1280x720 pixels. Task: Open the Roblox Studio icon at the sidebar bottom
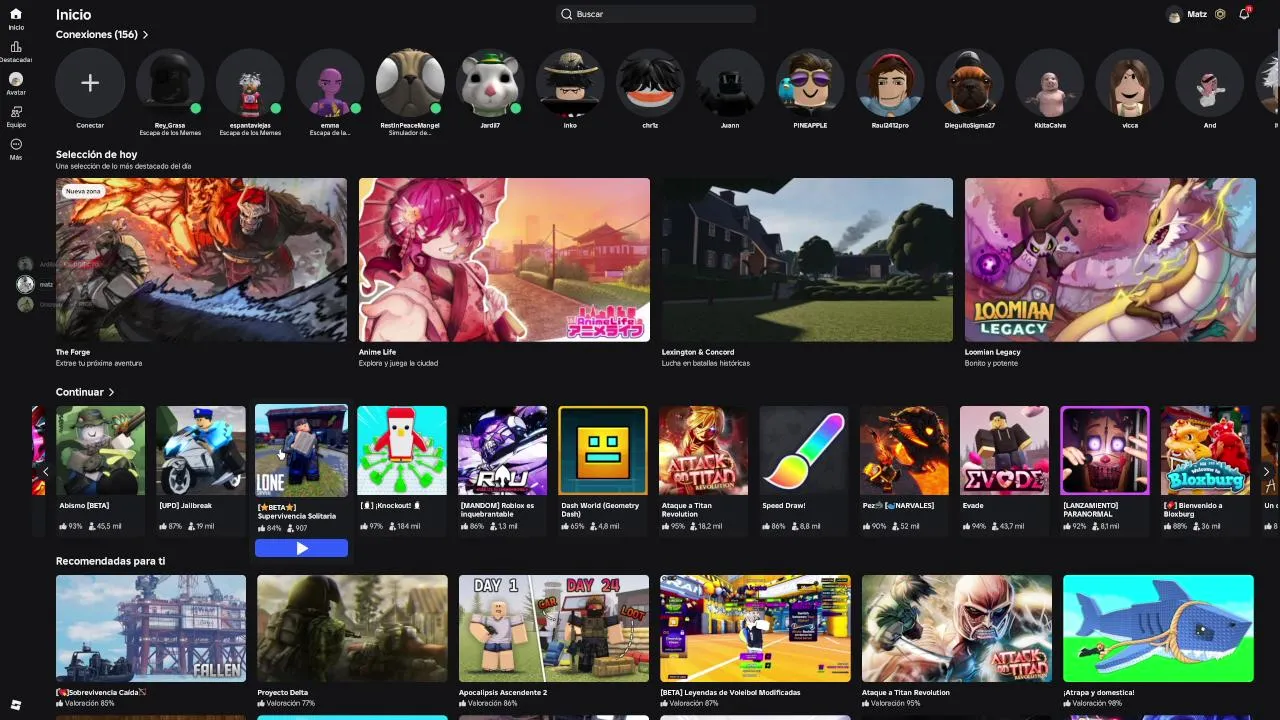coord(15,705)
